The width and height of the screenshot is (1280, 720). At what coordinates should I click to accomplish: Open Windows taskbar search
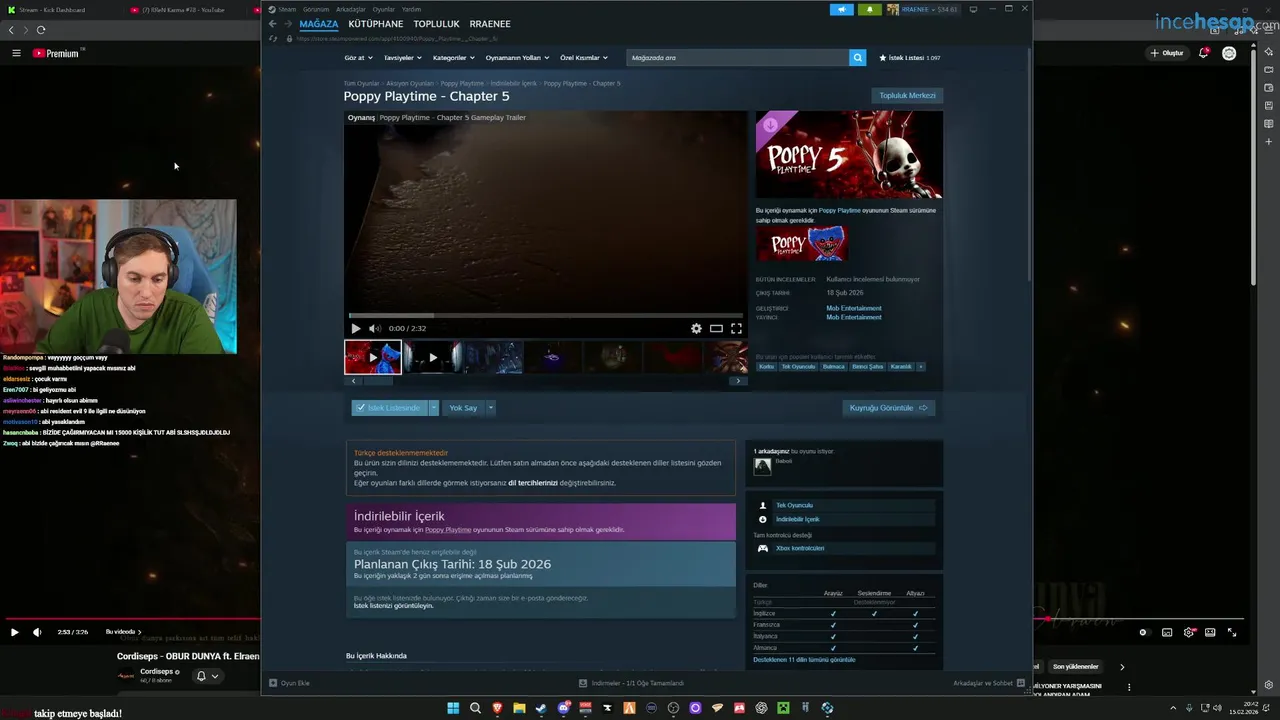click(x=475, y=708)
